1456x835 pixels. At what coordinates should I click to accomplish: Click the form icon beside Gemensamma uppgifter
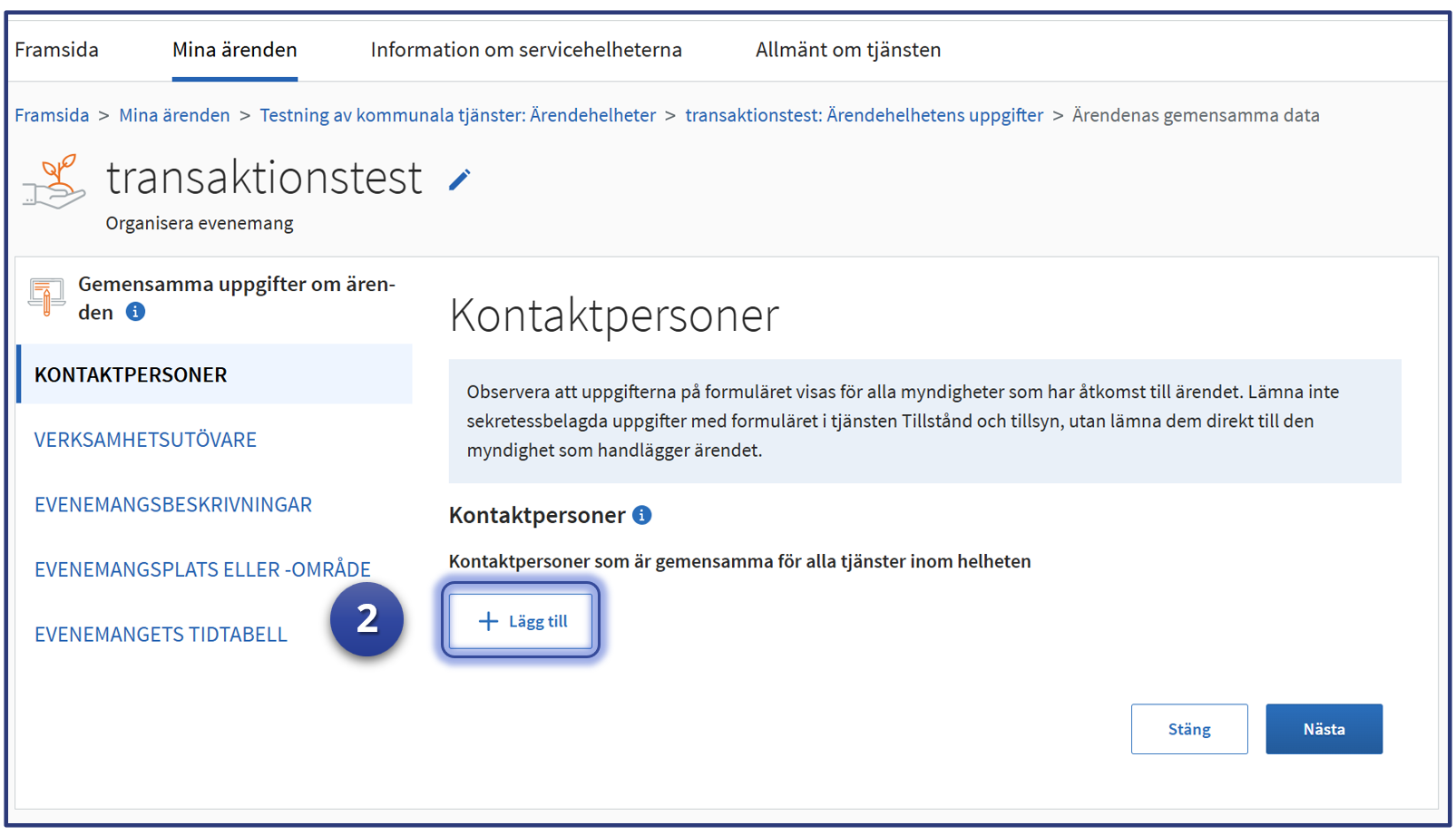pos(46,296)
